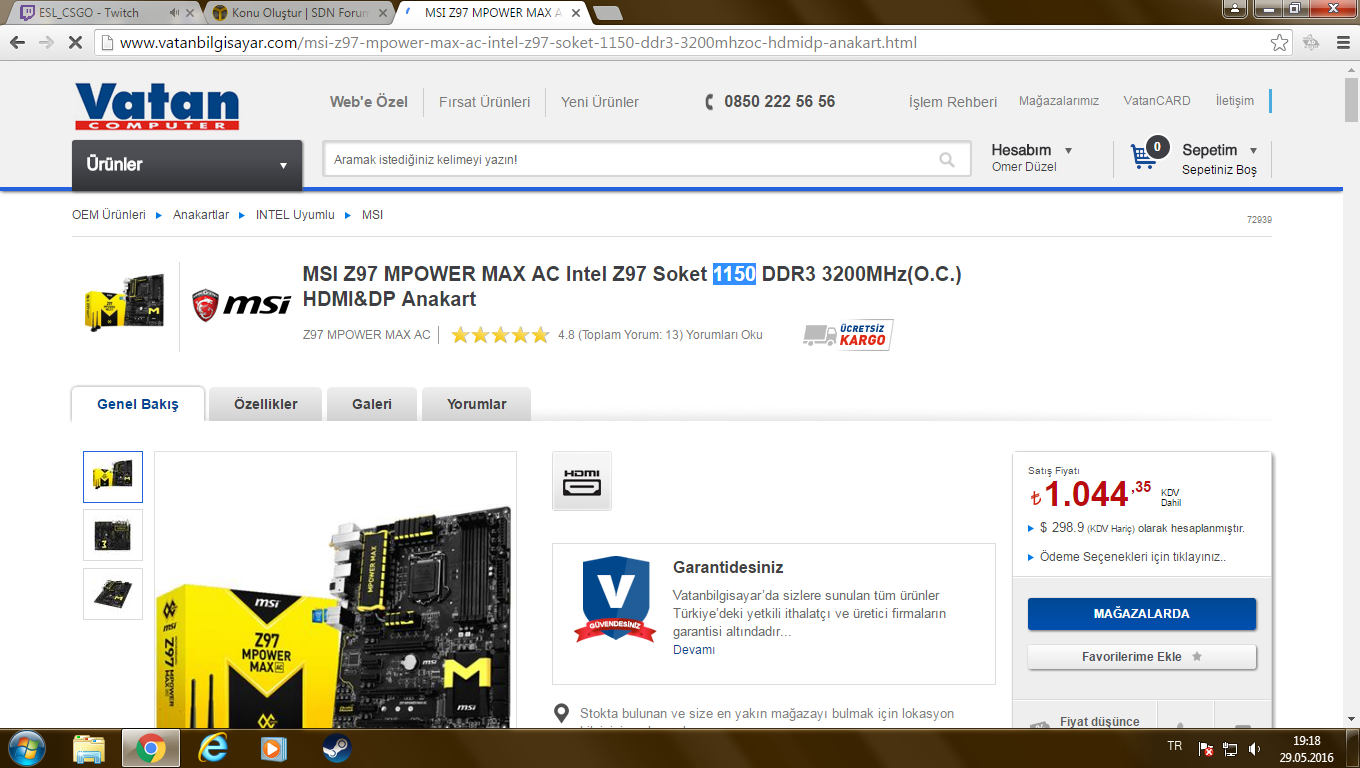The height and width of the screenshot is (768, 1360).
Task: Select the third product thumbnail
Action: (113, 594)
